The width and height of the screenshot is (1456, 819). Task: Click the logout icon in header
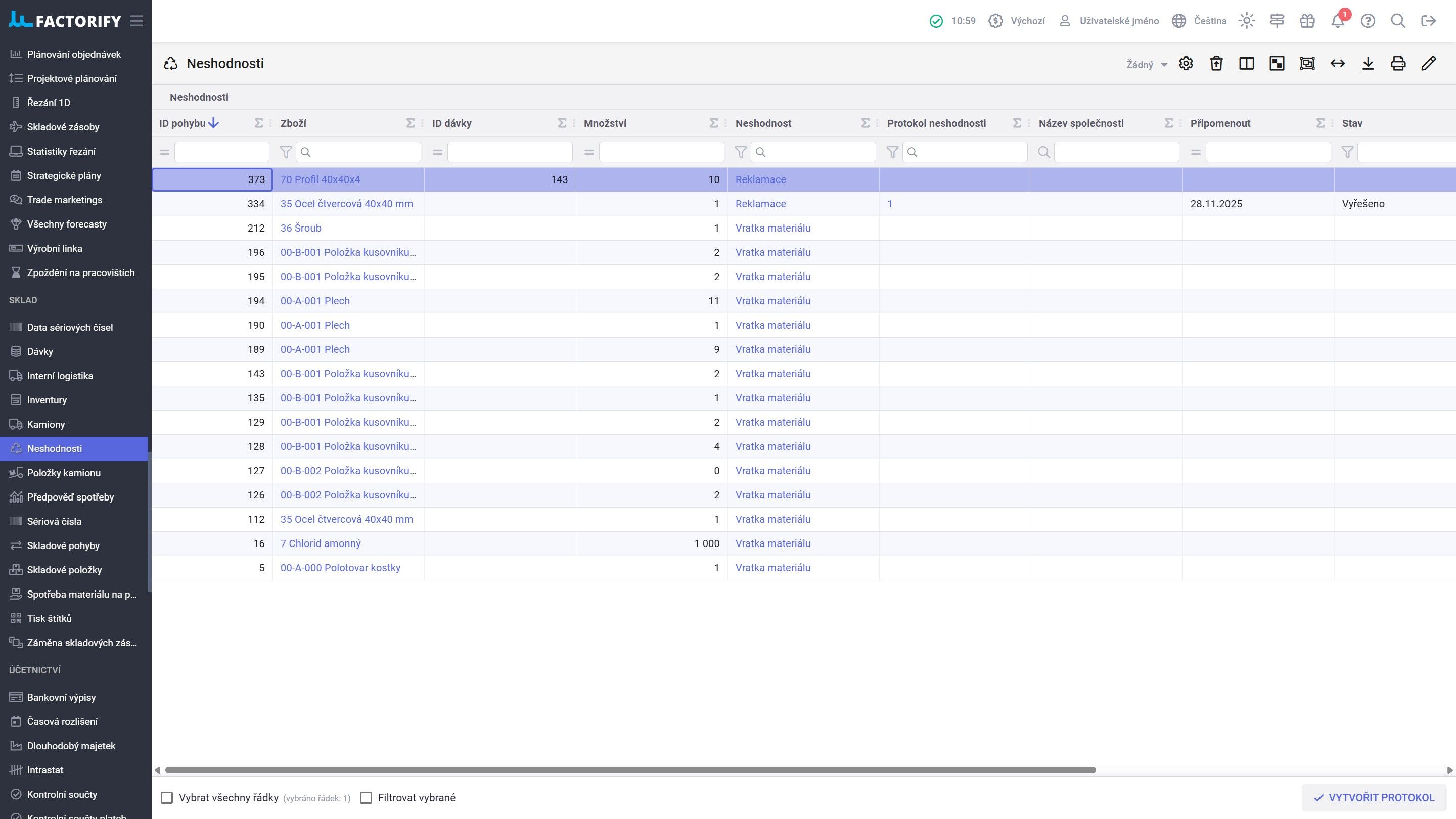click(1428, 21)
